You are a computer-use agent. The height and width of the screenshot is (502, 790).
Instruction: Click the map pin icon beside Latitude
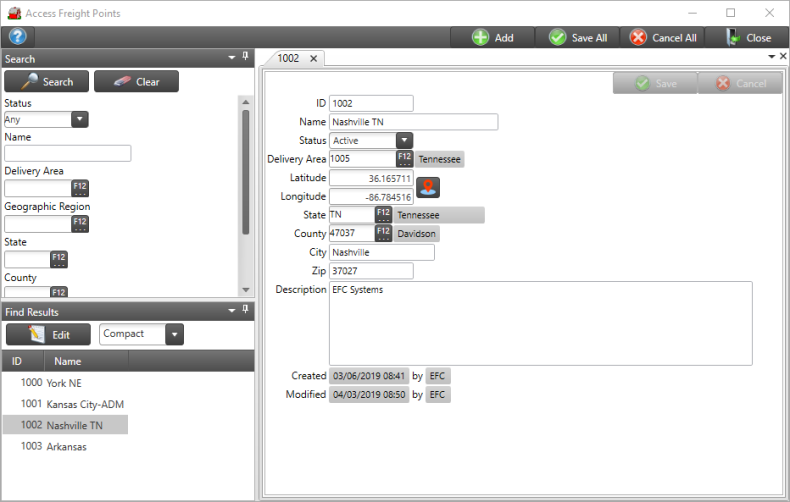(428, 186)
